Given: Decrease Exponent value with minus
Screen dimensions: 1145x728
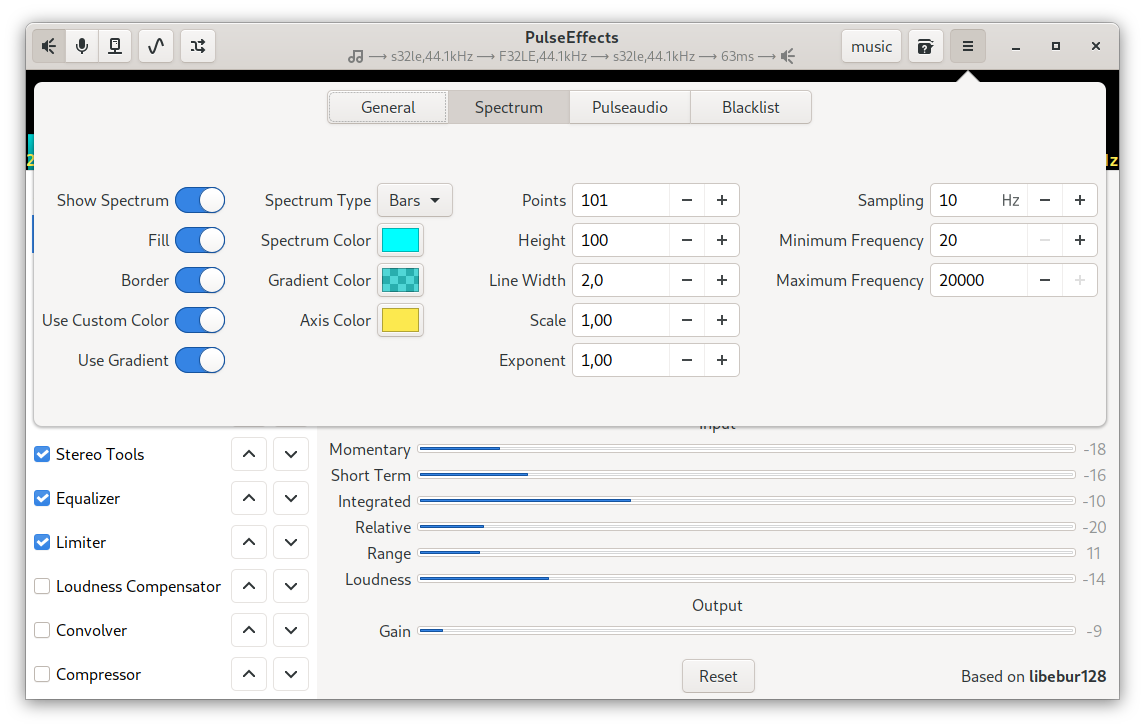Looking at the screenshot, I should 686,360.
